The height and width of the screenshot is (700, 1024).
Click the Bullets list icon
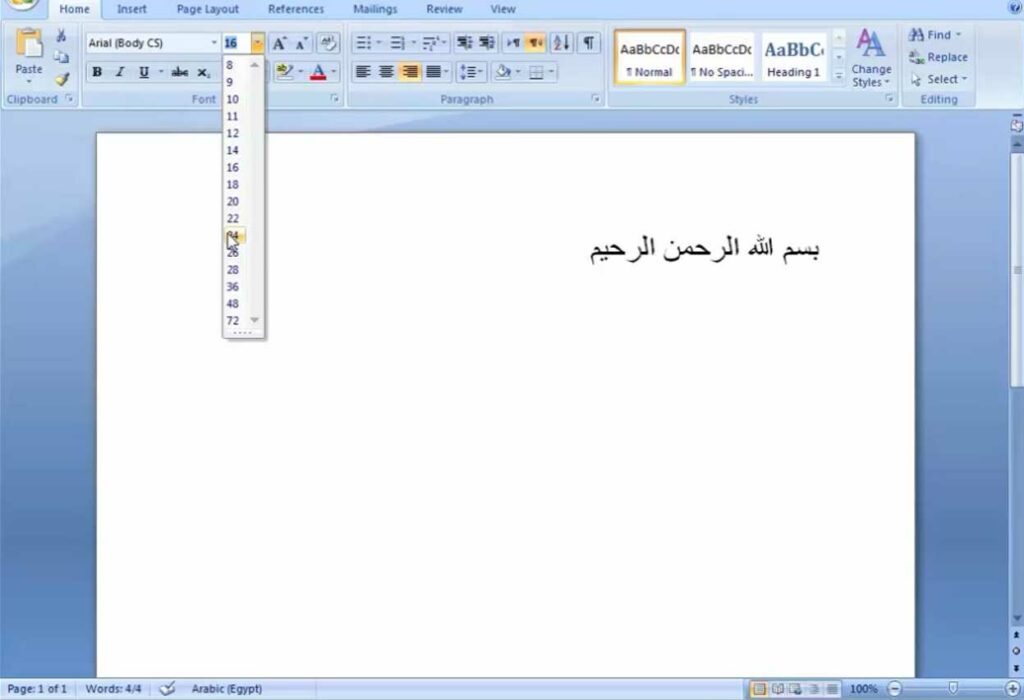(364, 43)
